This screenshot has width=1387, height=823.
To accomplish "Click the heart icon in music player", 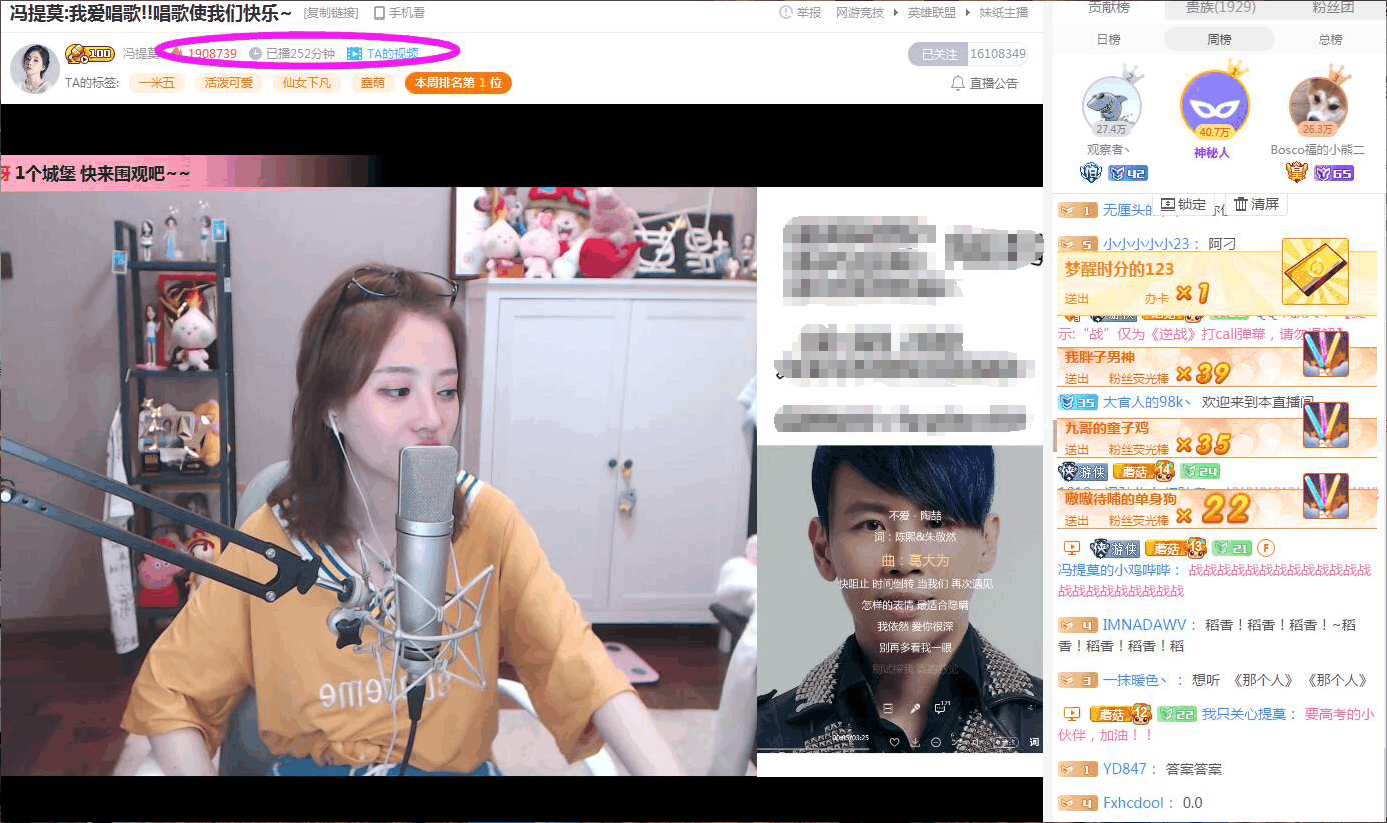I will (895, 742).
